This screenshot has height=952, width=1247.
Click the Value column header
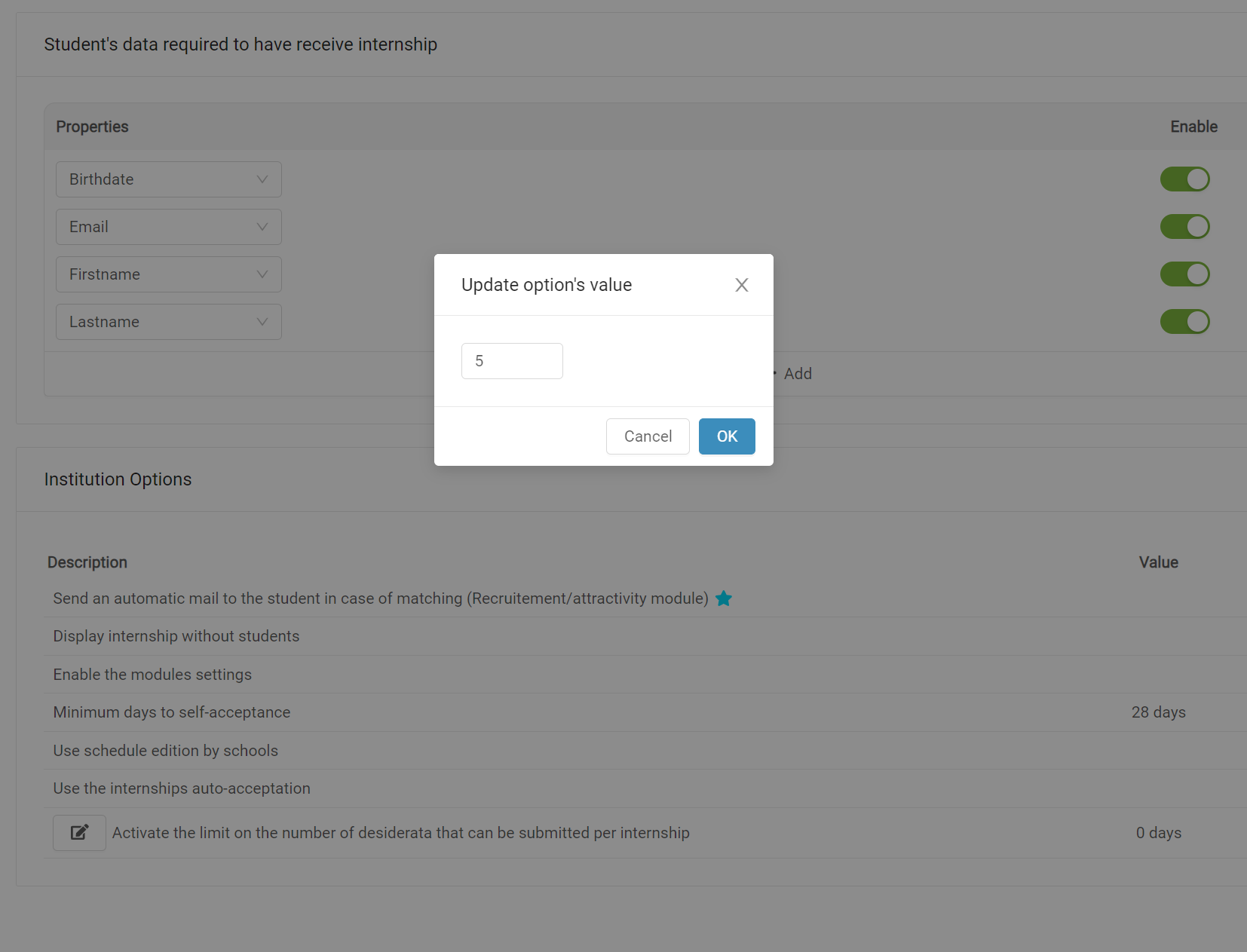pyautogui.click(x=1159, y=562)
